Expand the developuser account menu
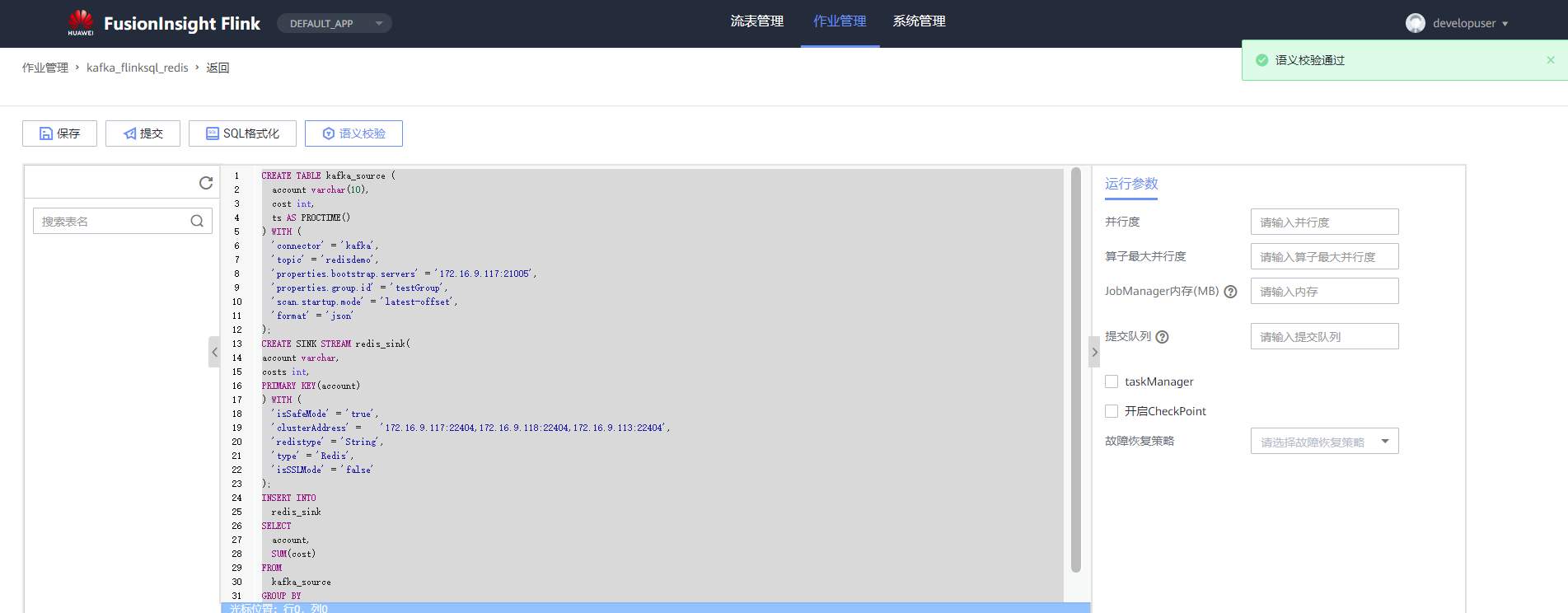 [x=1505, y=24]
